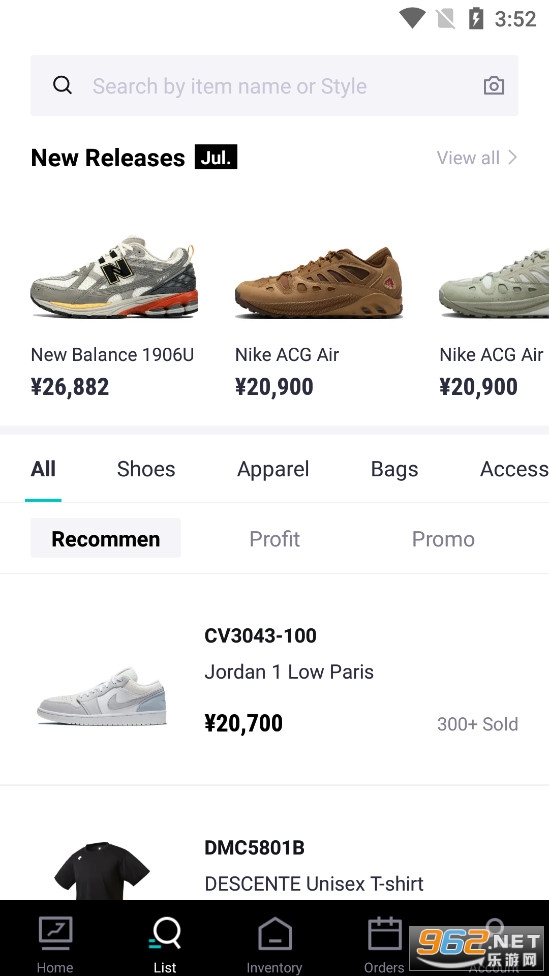Image resolution: width=549 pixels, height=976 pixels.
Task: Open the Orders calendar icon
Action: point(384,933)
